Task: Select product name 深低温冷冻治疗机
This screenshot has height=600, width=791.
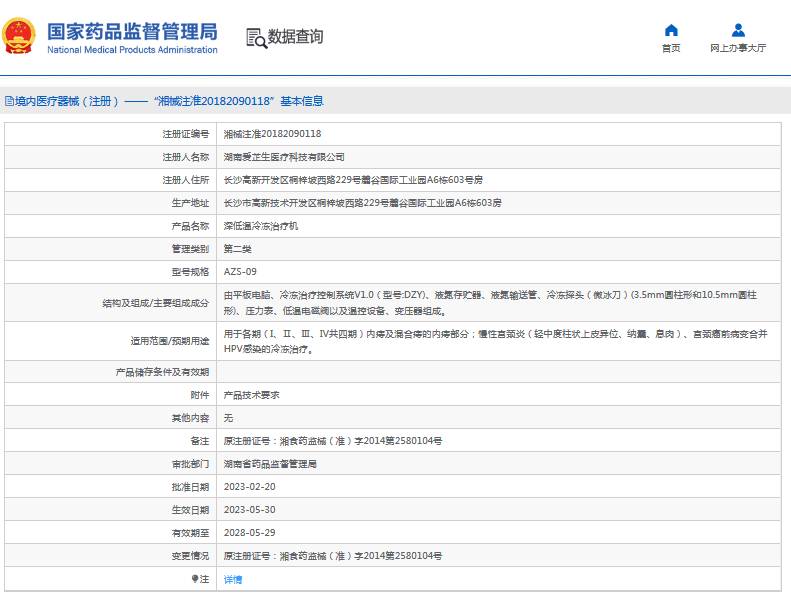Action: point(261,226)
